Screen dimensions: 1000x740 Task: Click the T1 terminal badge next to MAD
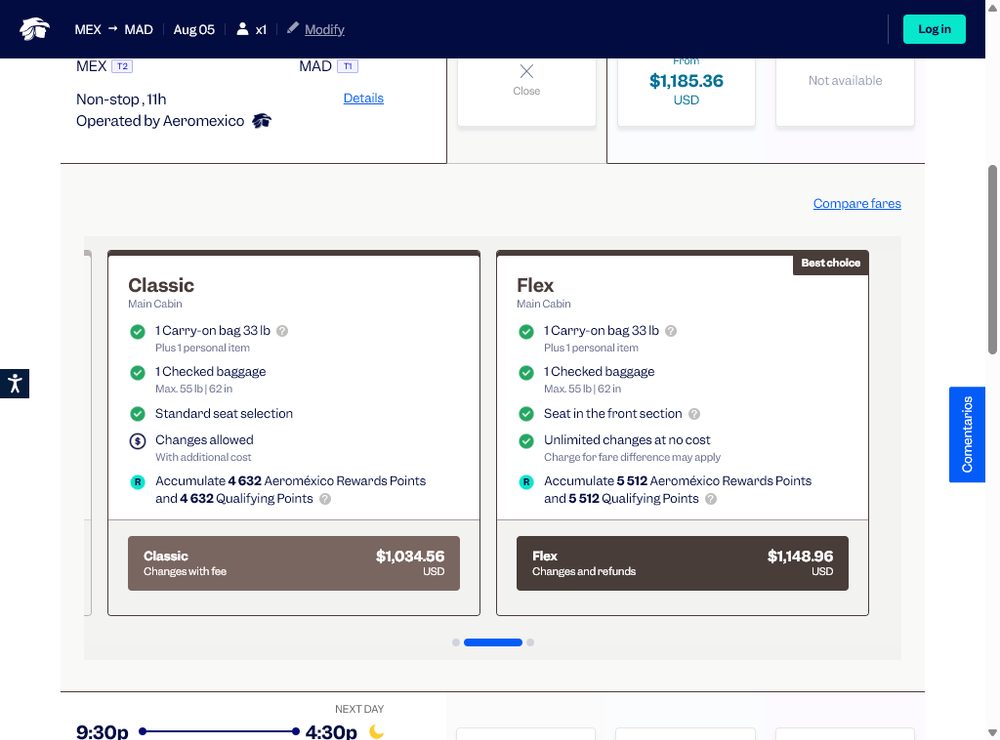(x=348, y=66)
